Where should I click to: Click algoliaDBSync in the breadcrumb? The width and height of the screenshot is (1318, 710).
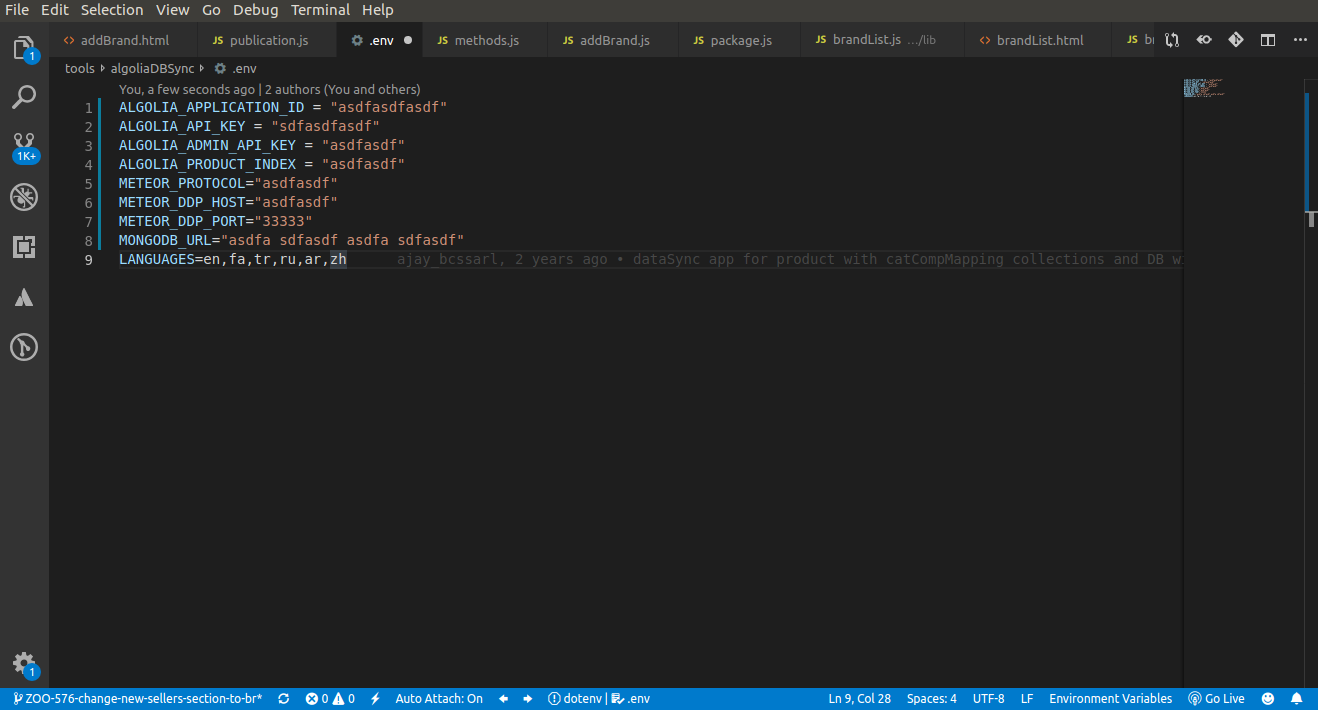click(x=152, y=68)
